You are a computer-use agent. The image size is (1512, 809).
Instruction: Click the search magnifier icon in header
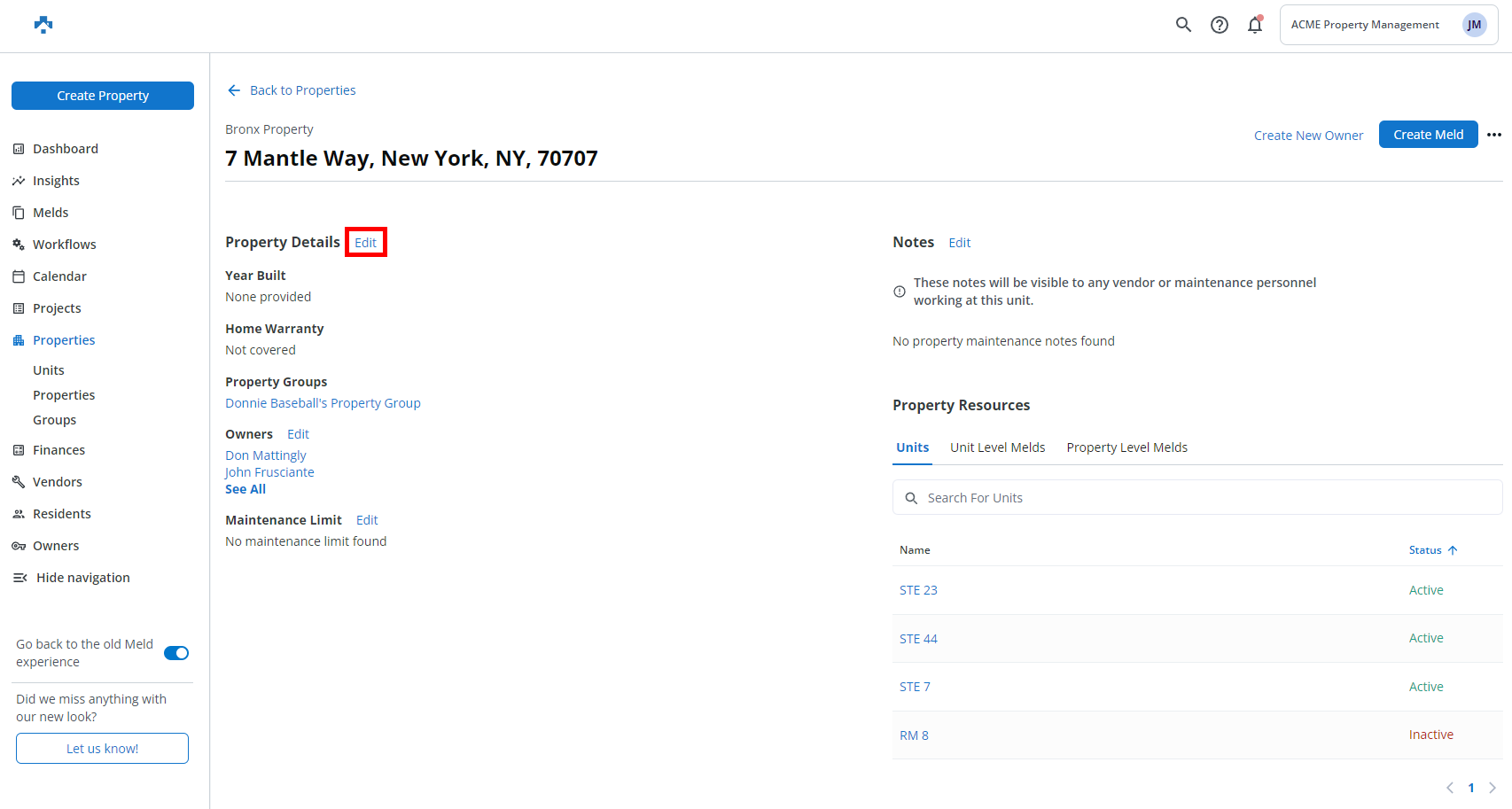(x=1183, y=25)
